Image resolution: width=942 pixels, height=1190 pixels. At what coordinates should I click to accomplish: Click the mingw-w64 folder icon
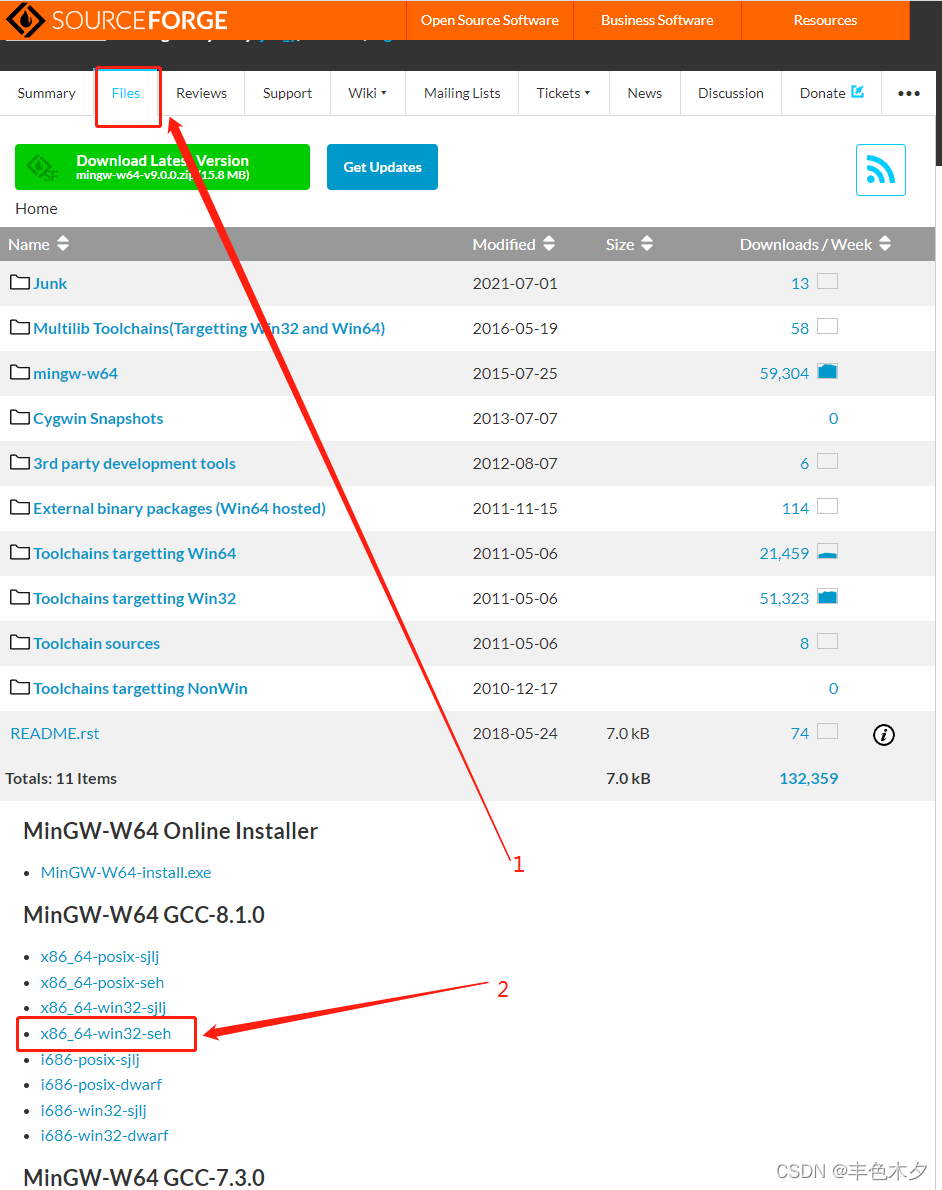click(x=20, y=373)
